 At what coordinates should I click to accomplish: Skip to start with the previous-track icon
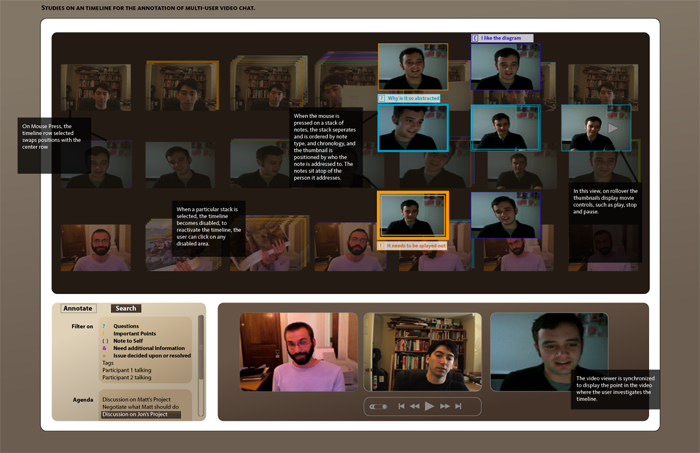click(x=402, y=406)
